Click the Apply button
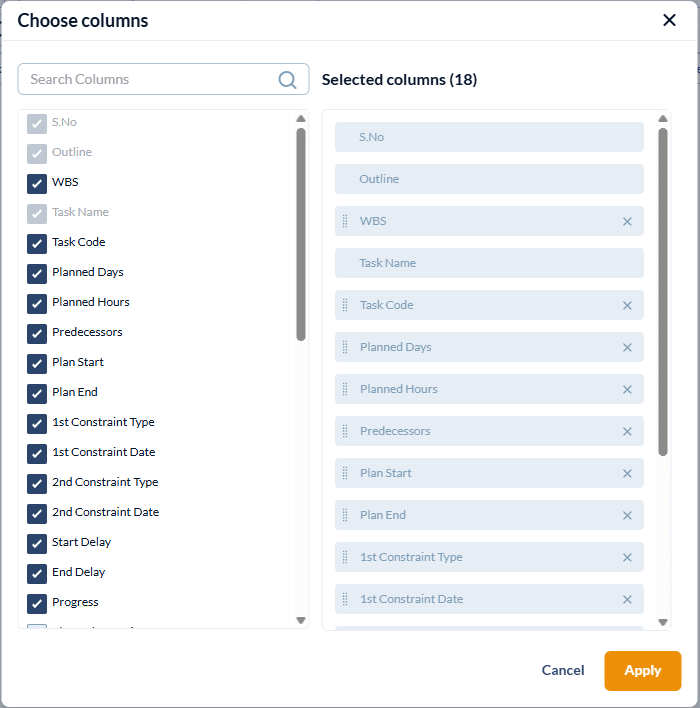700x708 pixels. [x=642, y=671]
